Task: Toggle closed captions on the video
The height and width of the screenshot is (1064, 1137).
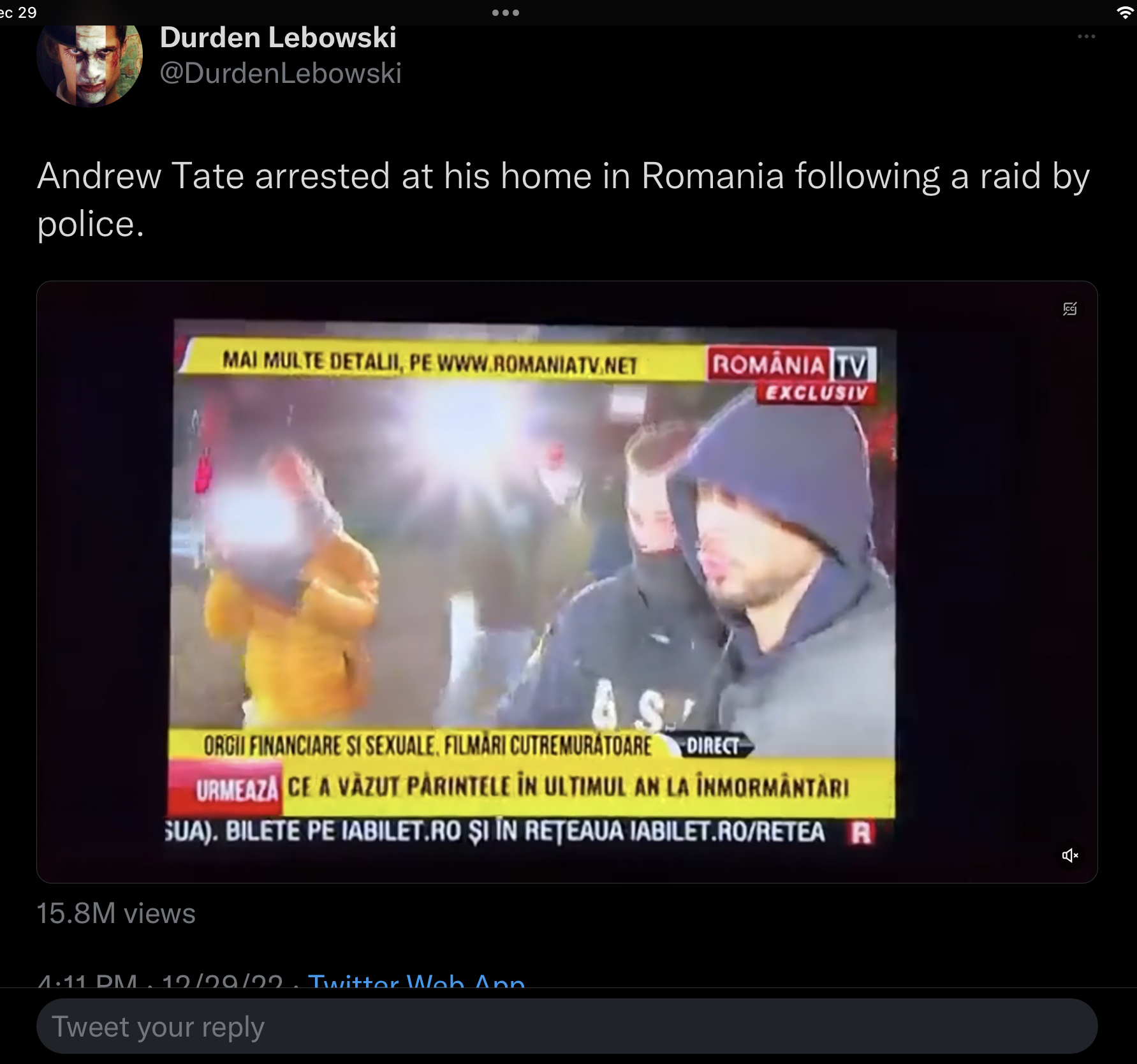Action: pos(1070,309)
